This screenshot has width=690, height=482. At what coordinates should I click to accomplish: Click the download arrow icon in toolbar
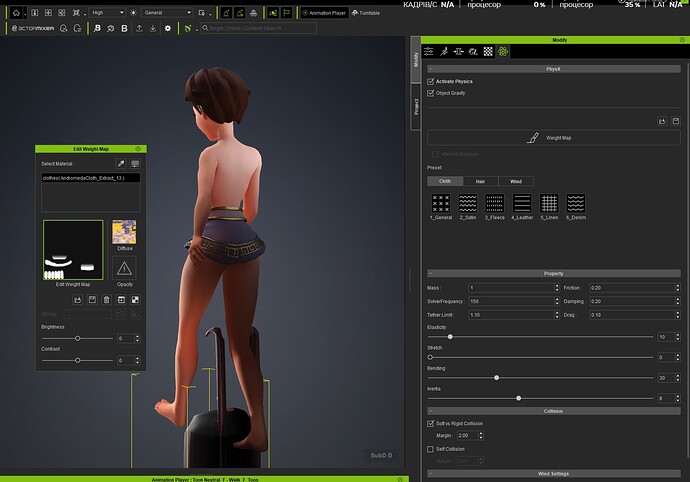coord(153,28)
